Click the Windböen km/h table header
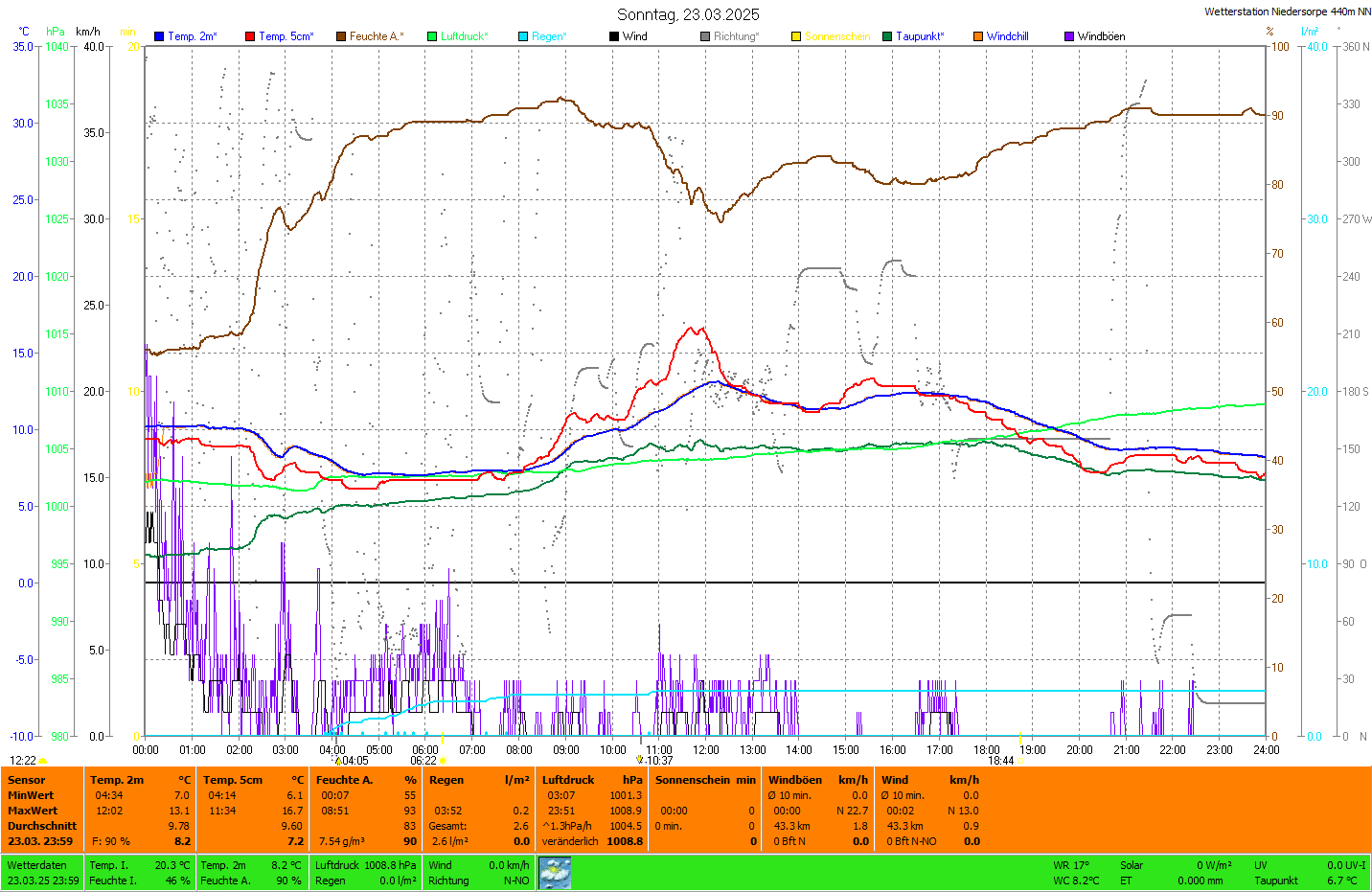Viewport: 1372px width, 892px height. (817, 780)
